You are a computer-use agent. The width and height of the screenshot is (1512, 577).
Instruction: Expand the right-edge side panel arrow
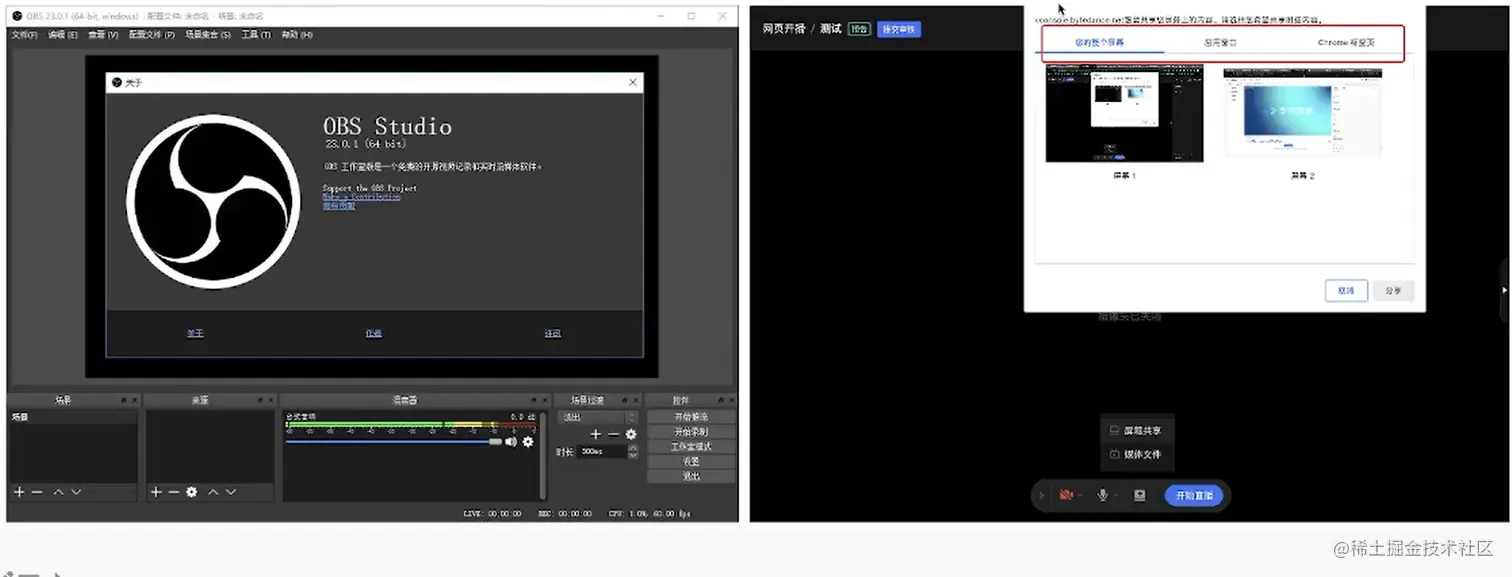(1506, 290)
